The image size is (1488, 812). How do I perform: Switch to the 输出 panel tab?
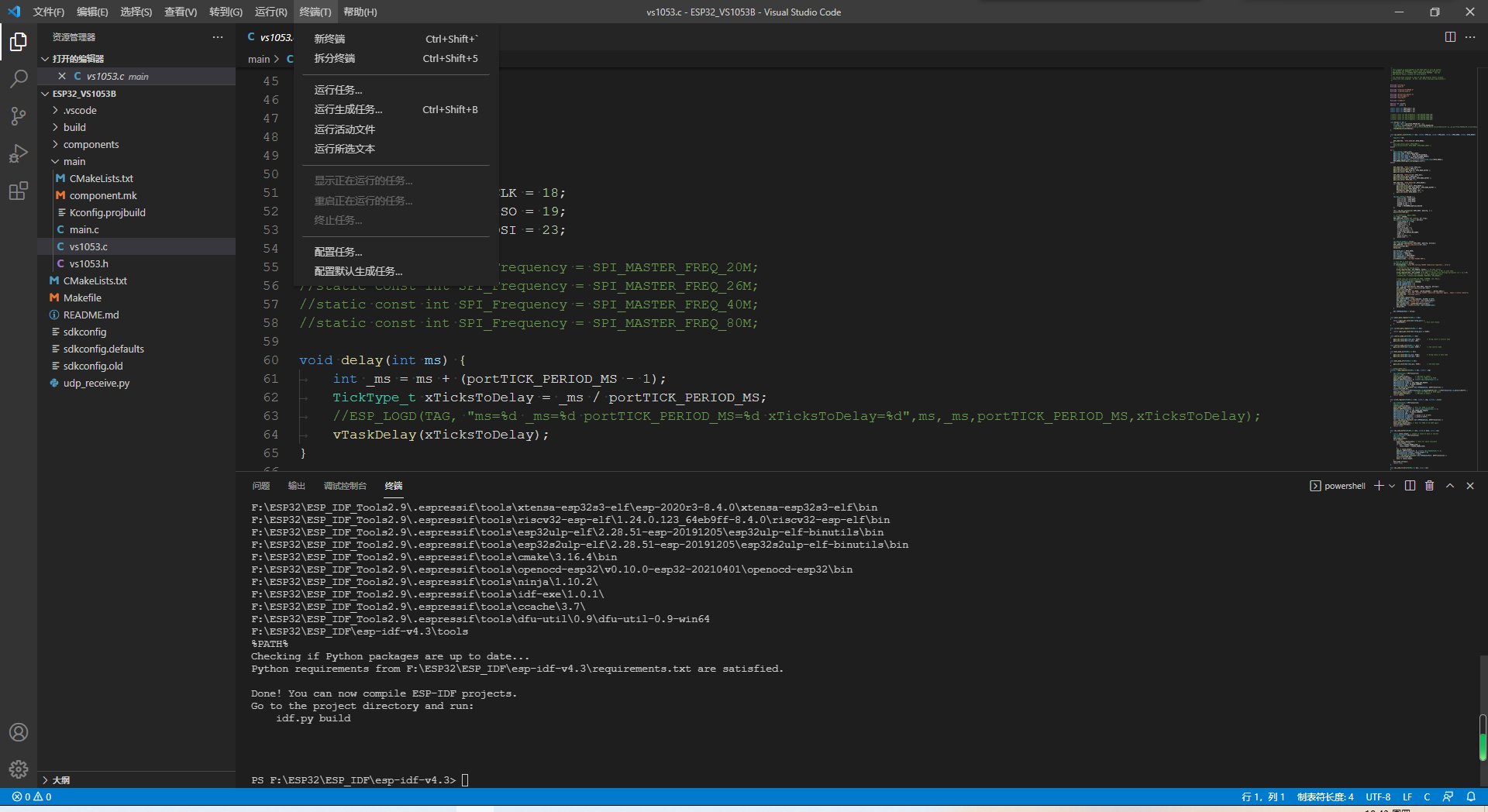(297, 486)
